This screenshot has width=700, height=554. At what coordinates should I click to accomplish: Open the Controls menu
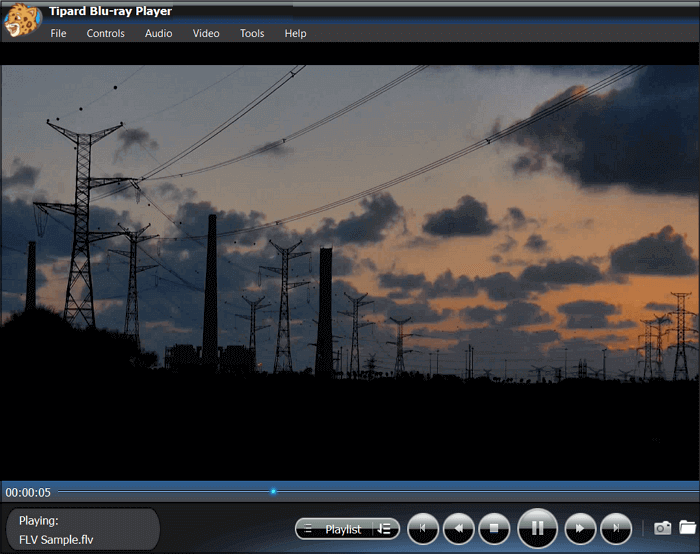pos(105,33)
